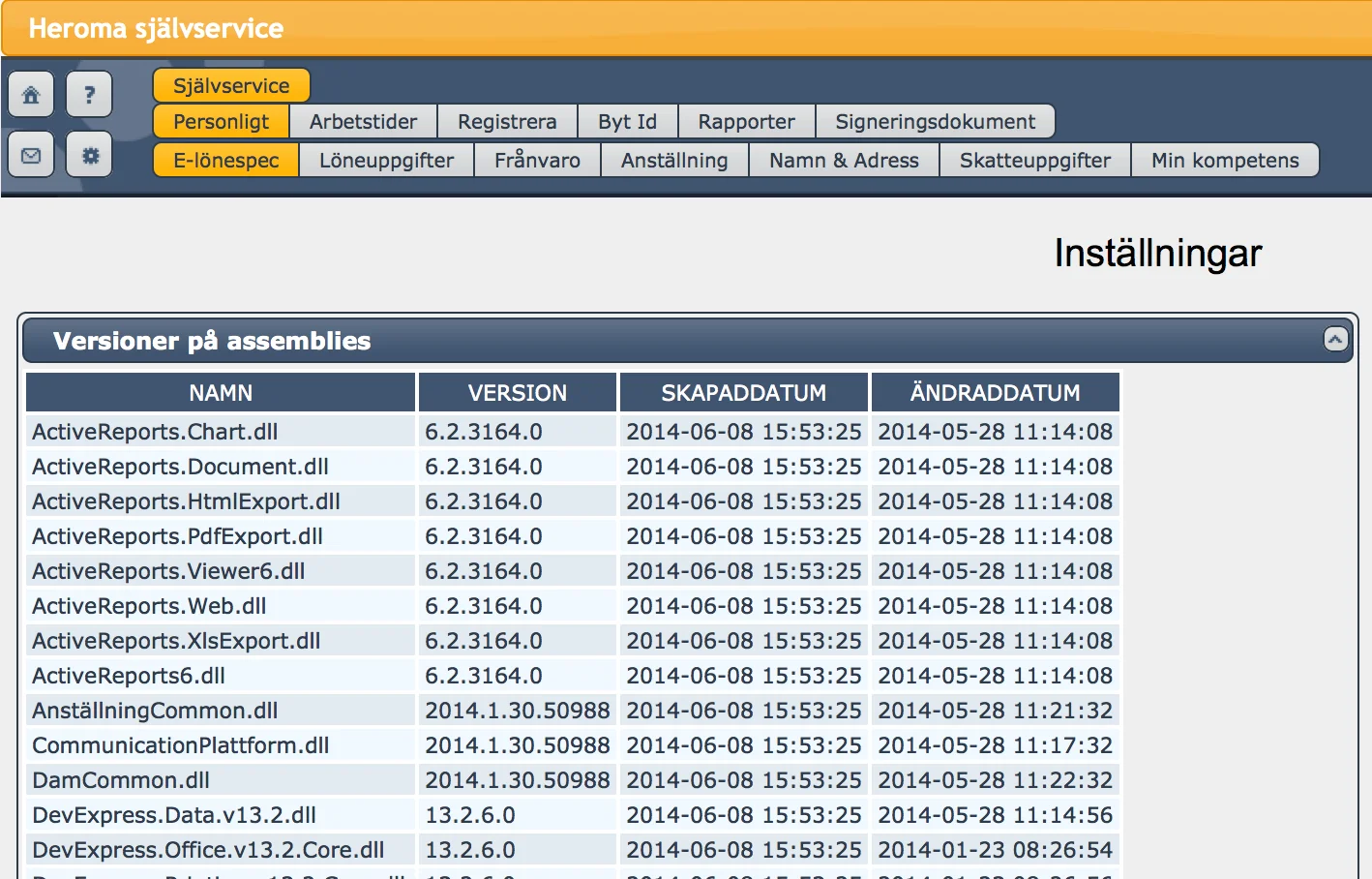1372x879 pixels.
Task: Open the E-lönespec sub-tab
Action: [x=226, y=161]
